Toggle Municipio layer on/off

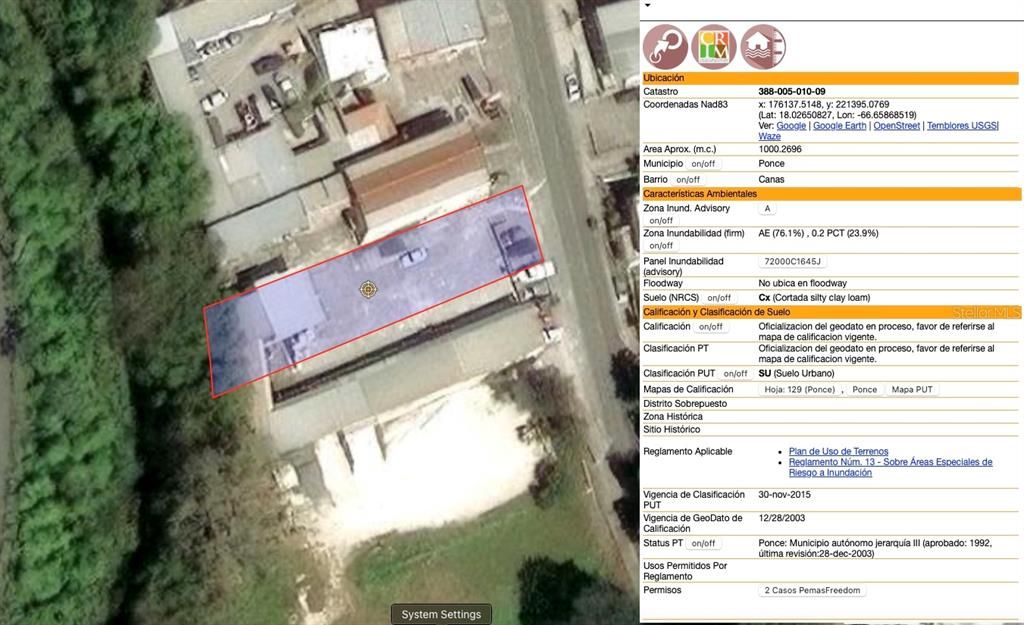(703, 164)
